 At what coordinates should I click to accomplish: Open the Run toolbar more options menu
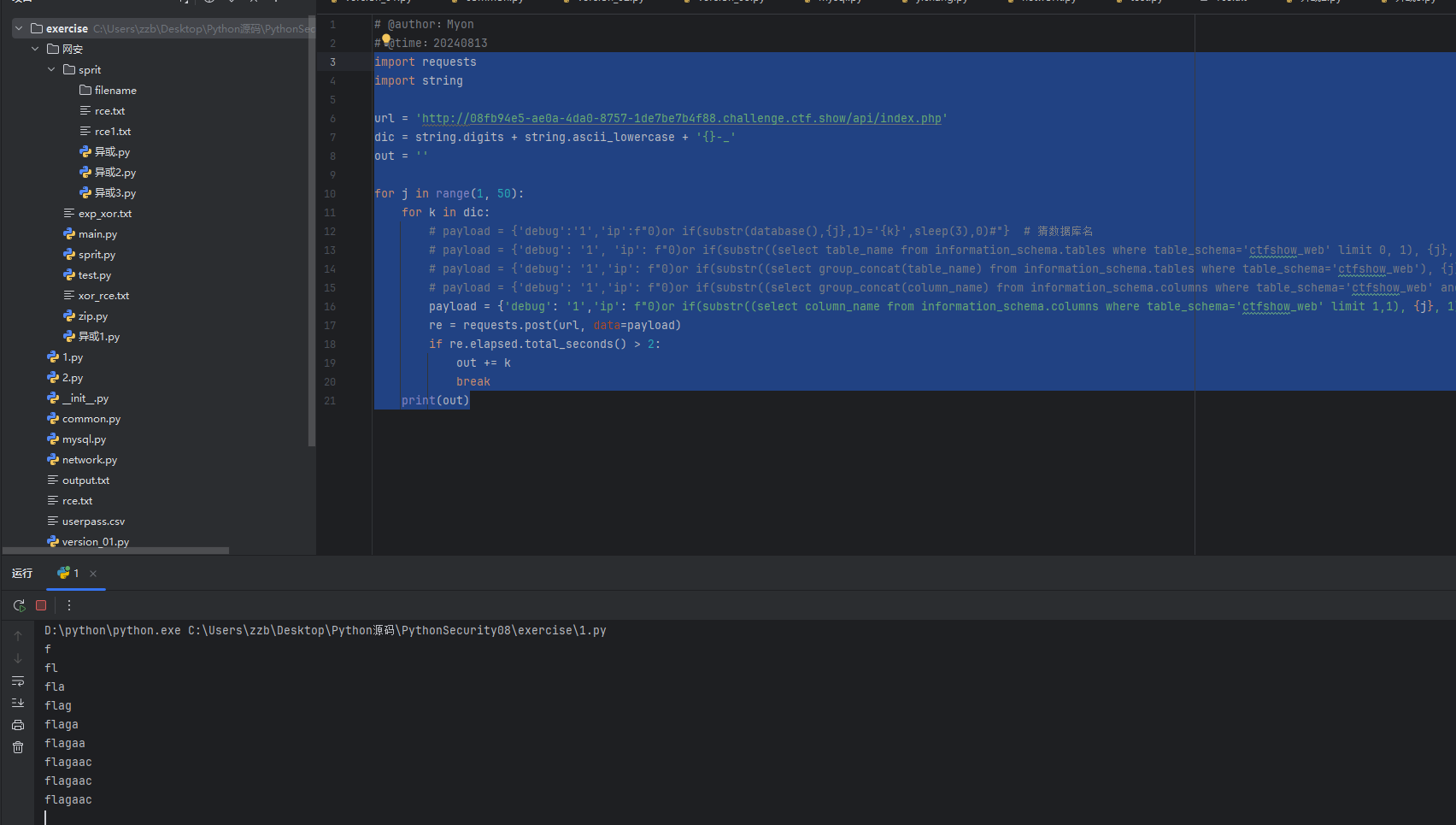point(69,605)
